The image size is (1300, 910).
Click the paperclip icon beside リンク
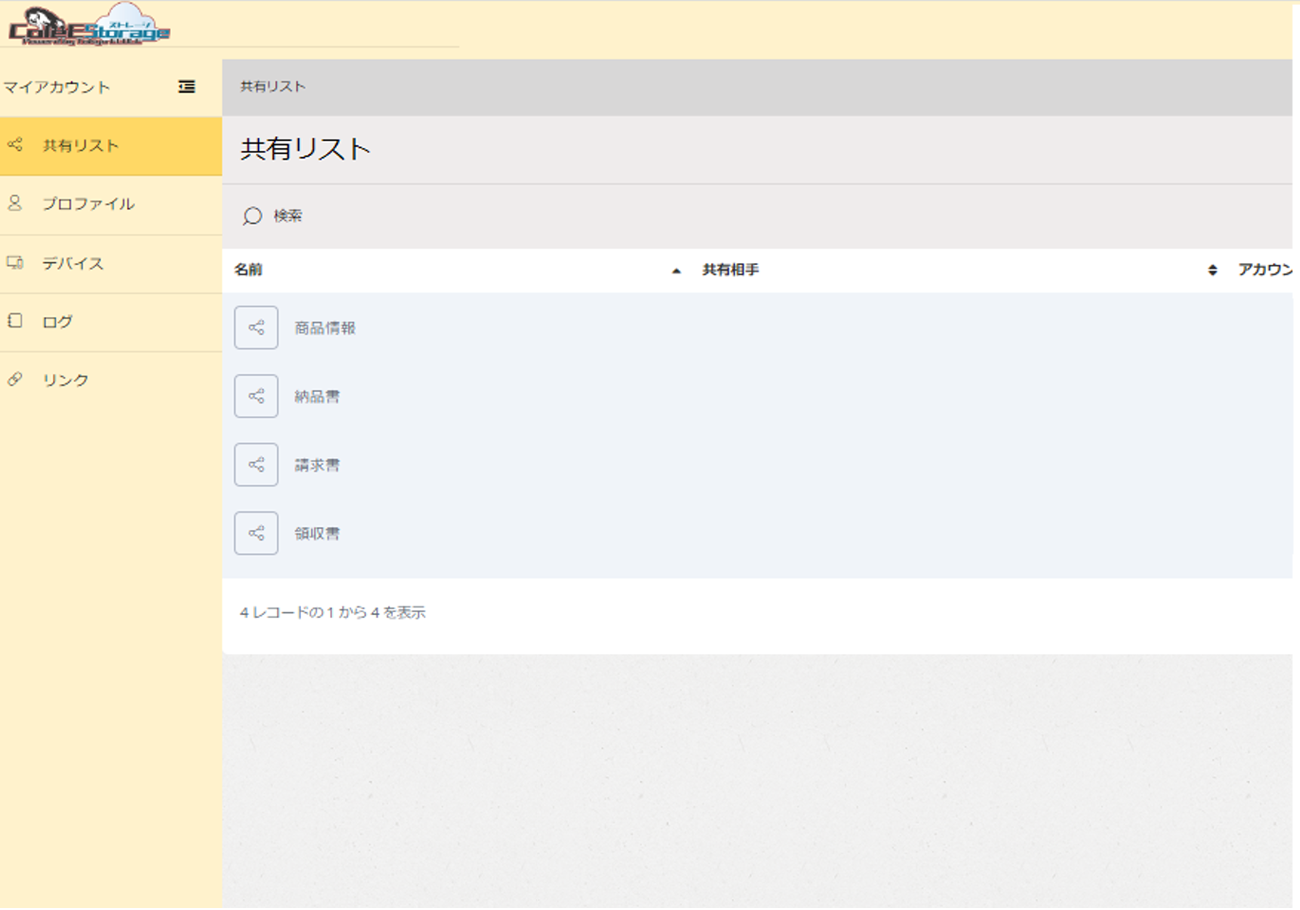point(14,379)
